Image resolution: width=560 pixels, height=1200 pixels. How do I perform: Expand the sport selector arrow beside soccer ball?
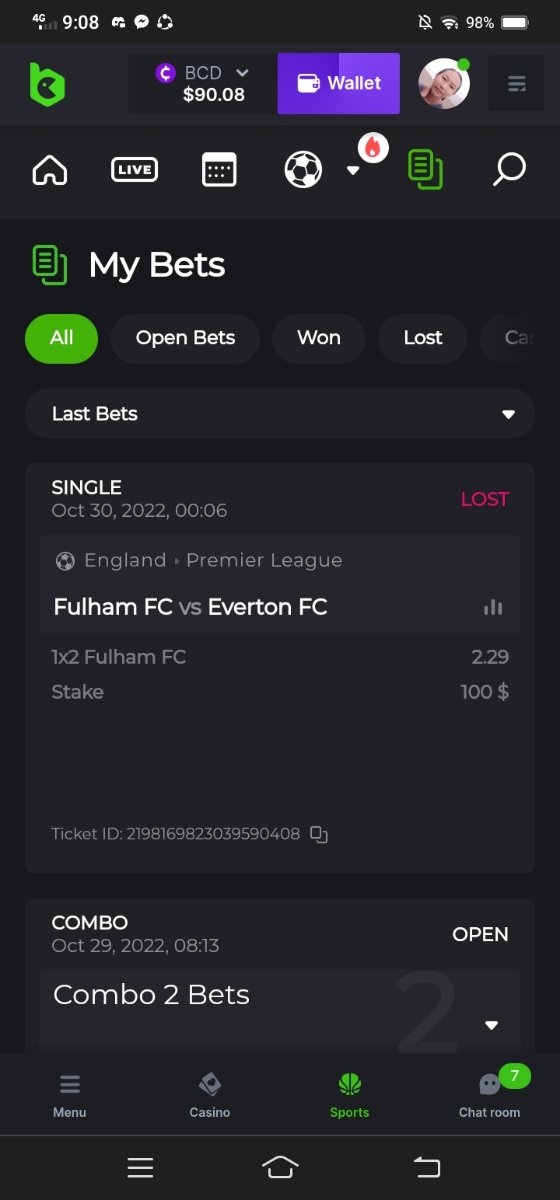coord(352,170)
